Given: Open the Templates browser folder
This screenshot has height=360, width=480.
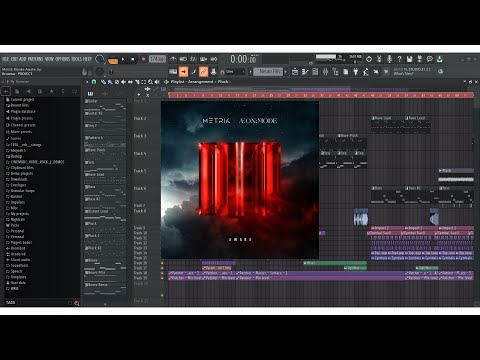Looking at the screenshot, I should click(x=16, y=277).
